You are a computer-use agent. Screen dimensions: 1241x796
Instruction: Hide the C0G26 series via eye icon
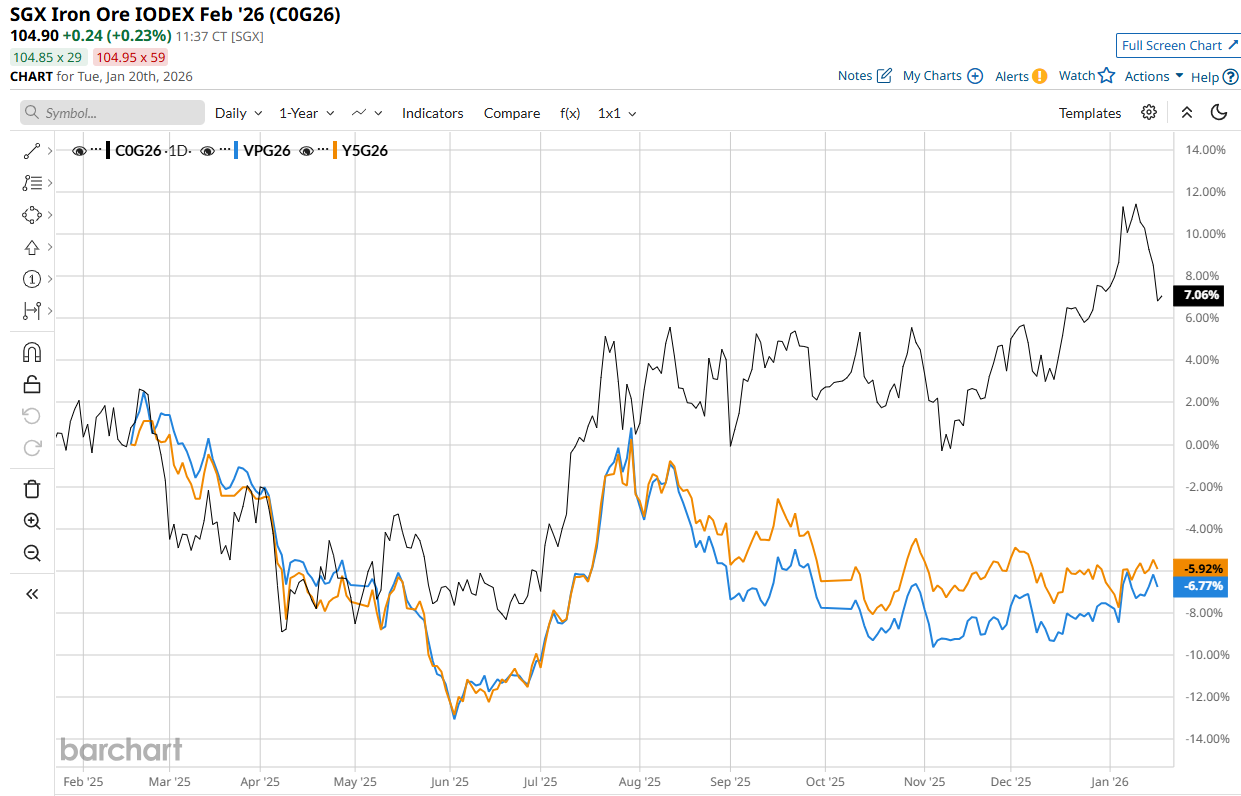pyautogui.click(x=79, y=151)
